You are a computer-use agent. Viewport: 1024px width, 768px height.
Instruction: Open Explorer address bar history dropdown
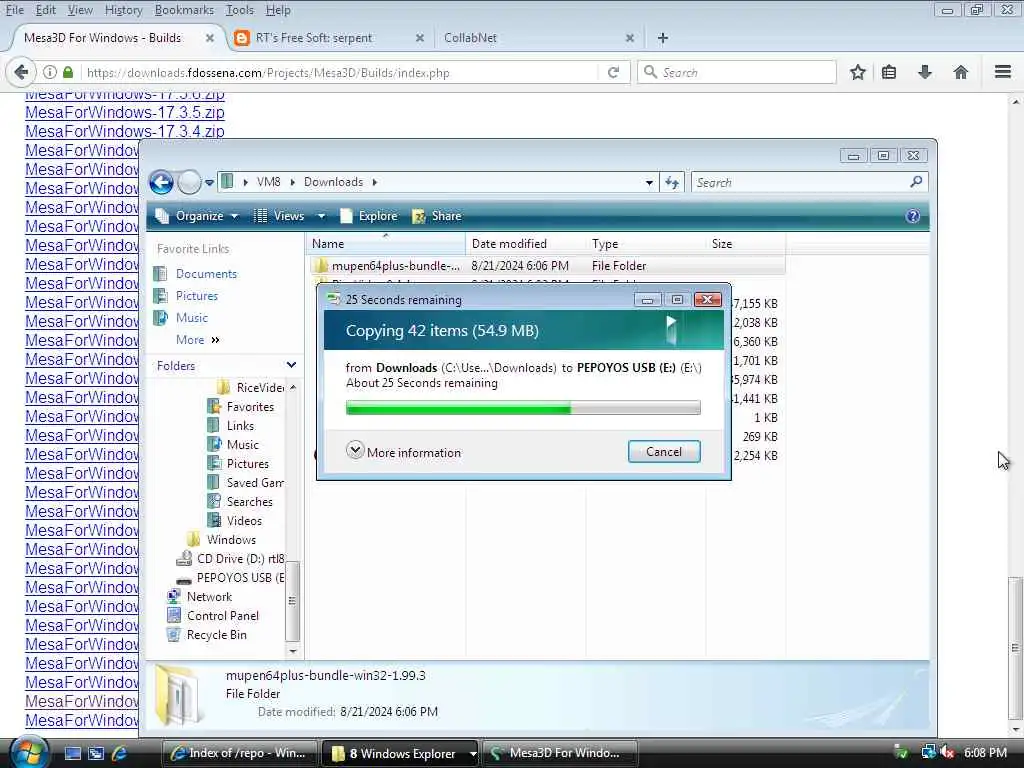click(x=649, y=183)
